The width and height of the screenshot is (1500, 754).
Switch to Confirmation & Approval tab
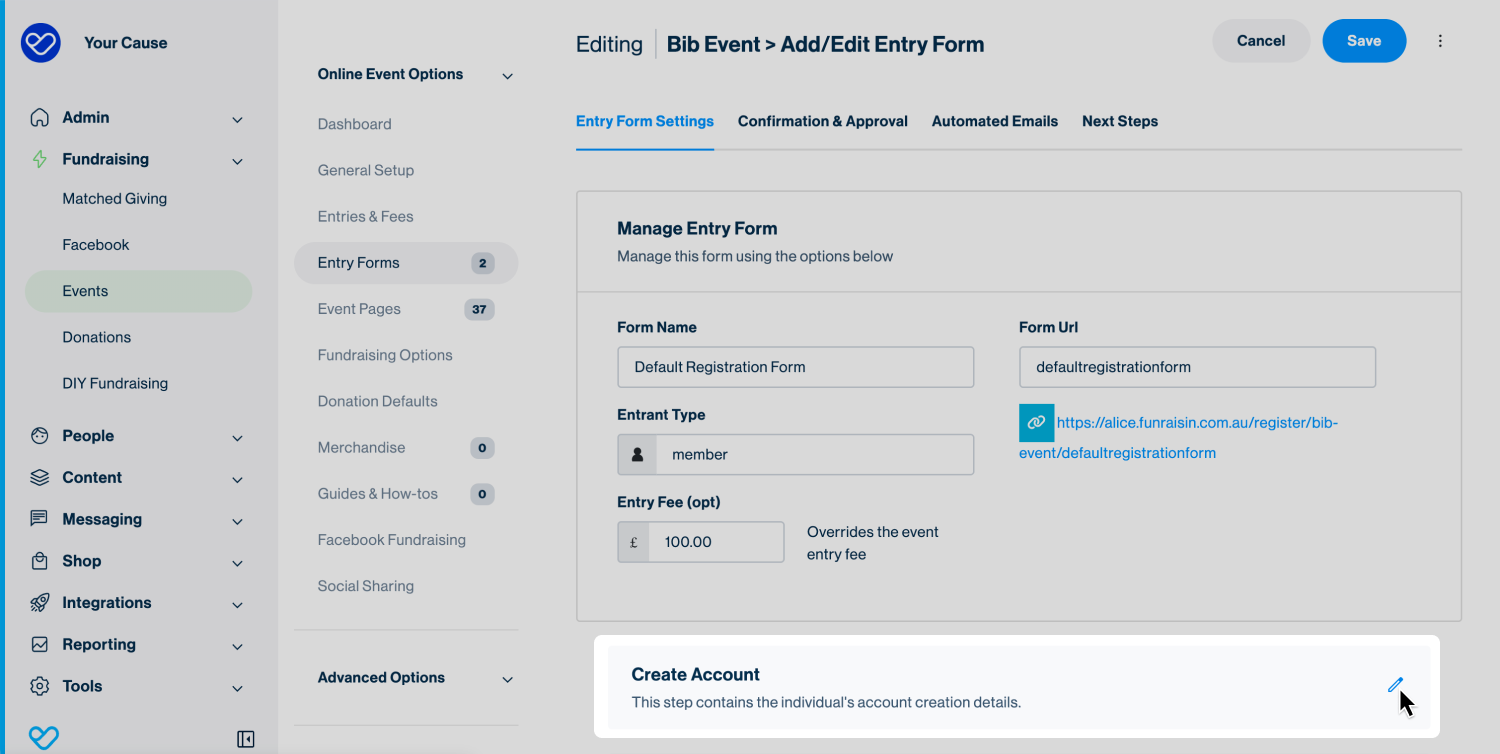(822, 121)
